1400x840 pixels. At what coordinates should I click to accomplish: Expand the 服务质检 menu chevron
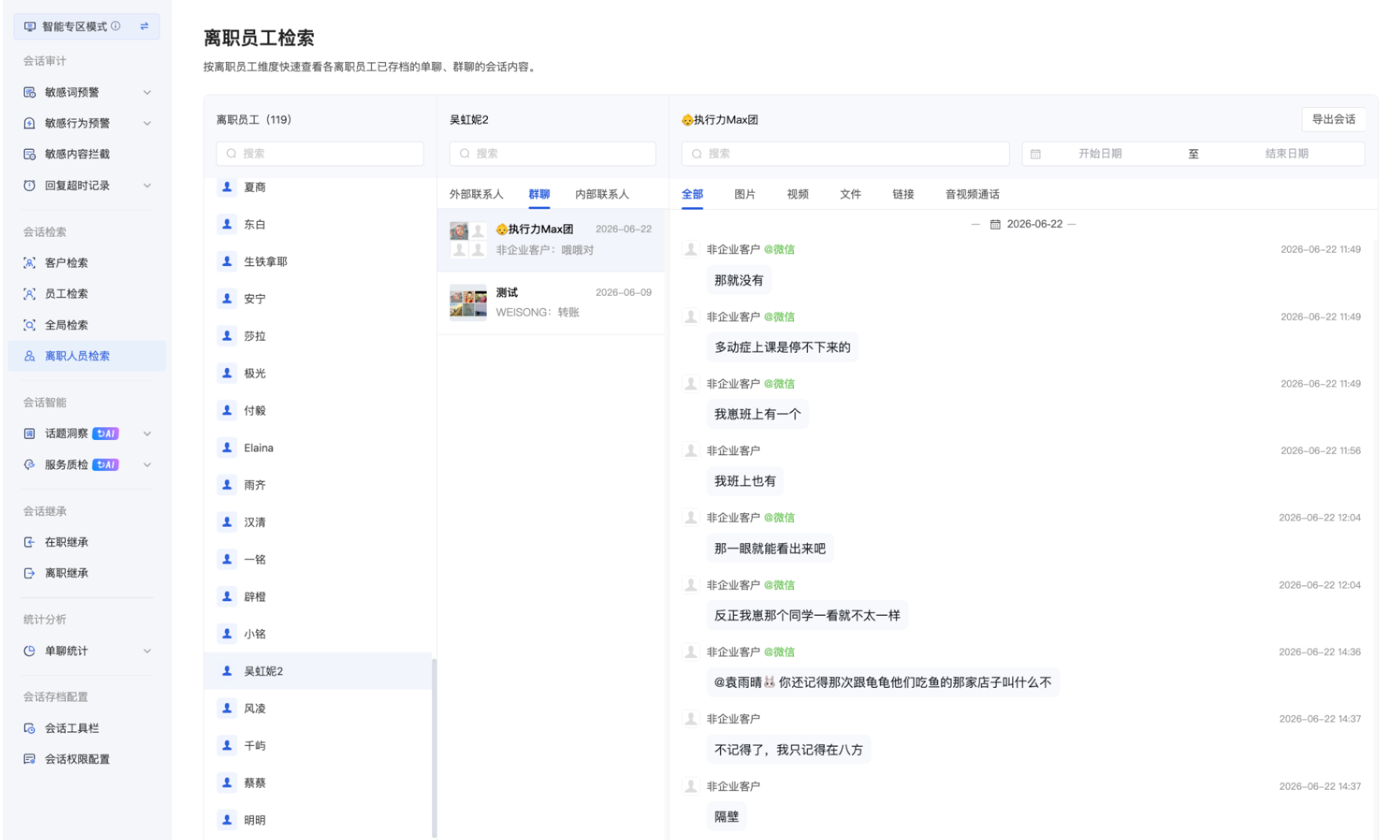(x=147, y=465)
